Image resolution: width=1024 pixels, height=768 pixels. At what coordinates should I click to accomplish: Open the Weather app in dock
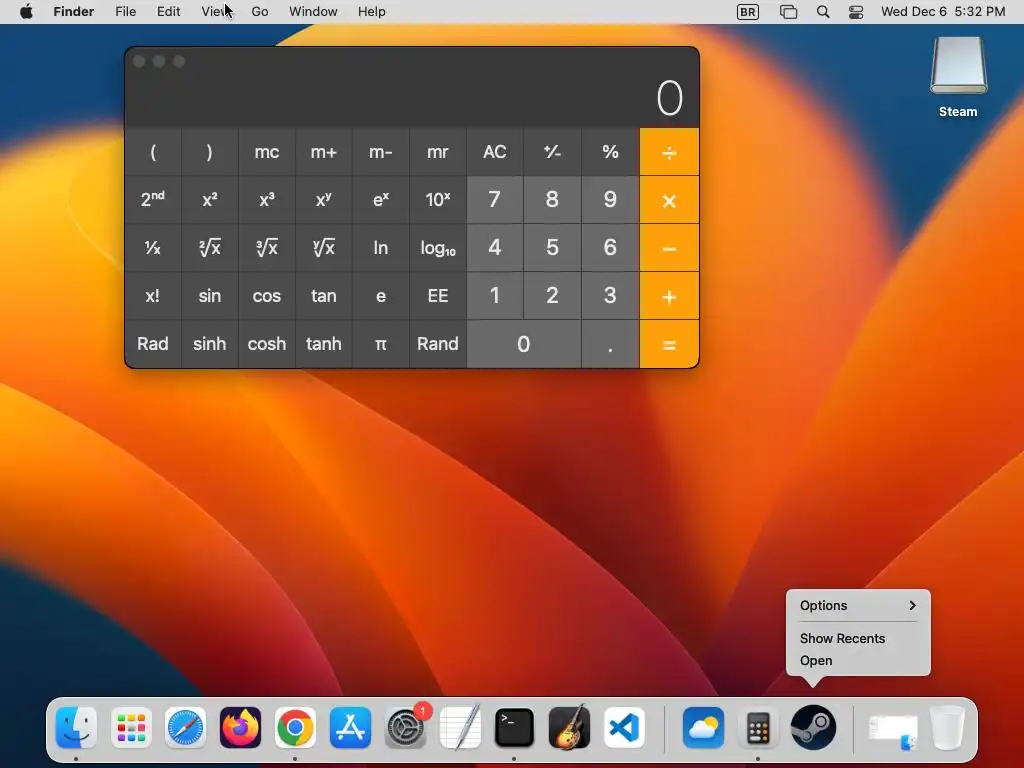pyautogui.click(x=703, y=728)
